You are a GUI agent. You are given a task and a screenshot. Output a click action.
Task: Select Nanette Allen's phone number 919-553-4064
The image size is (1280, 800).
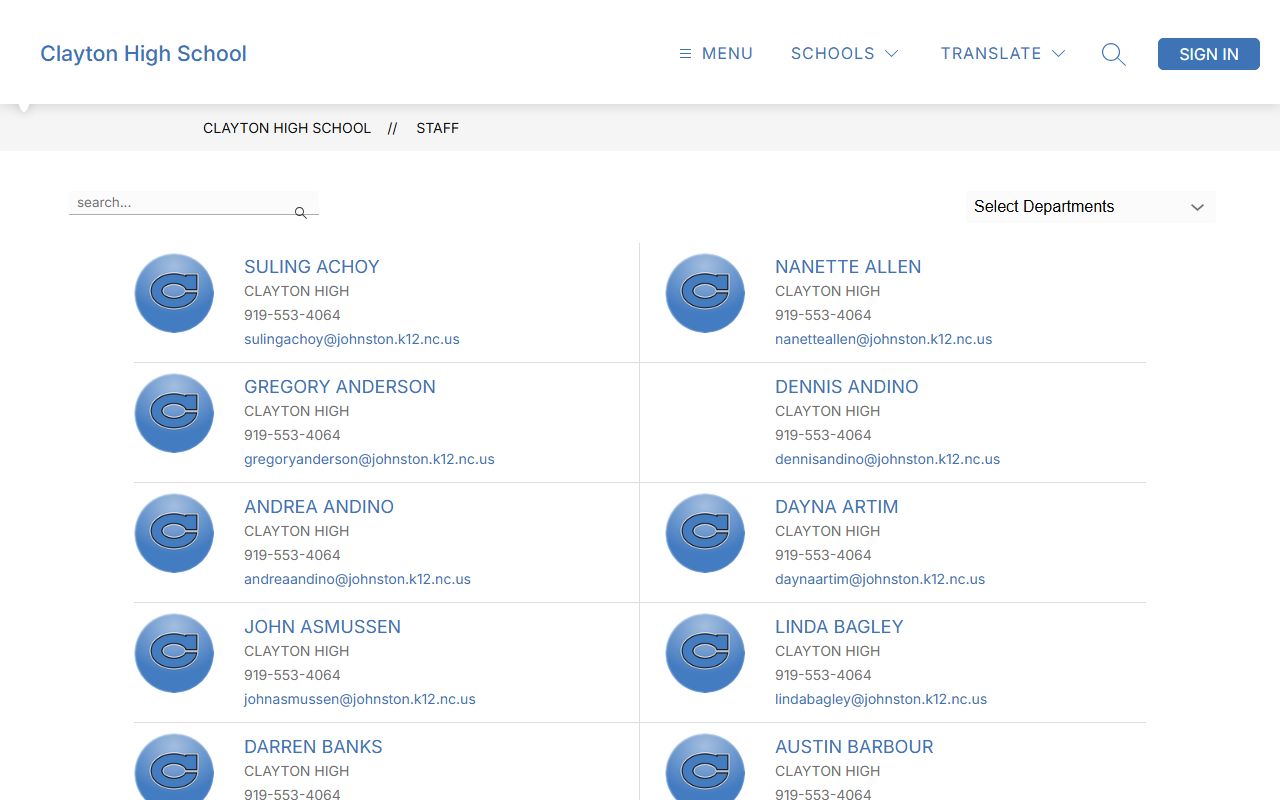pos(823,315)
